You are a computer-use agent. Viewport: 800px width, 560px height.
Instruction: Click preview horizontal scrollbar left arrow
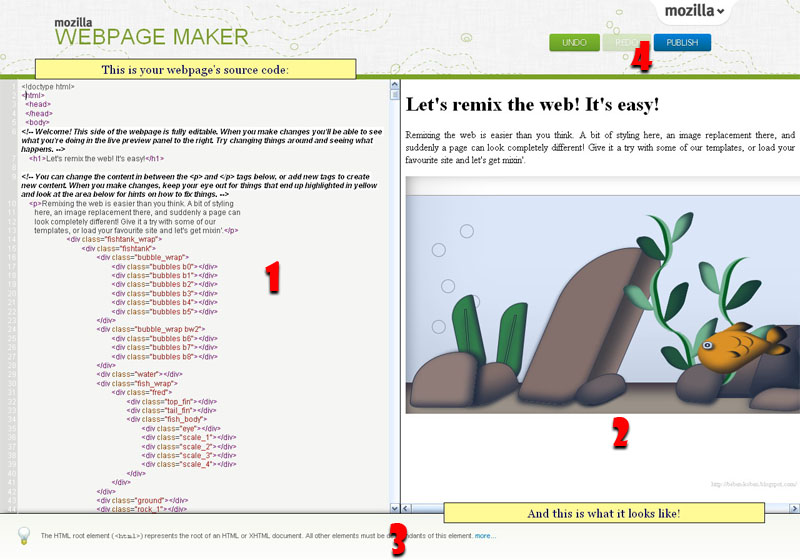(406, 508)
